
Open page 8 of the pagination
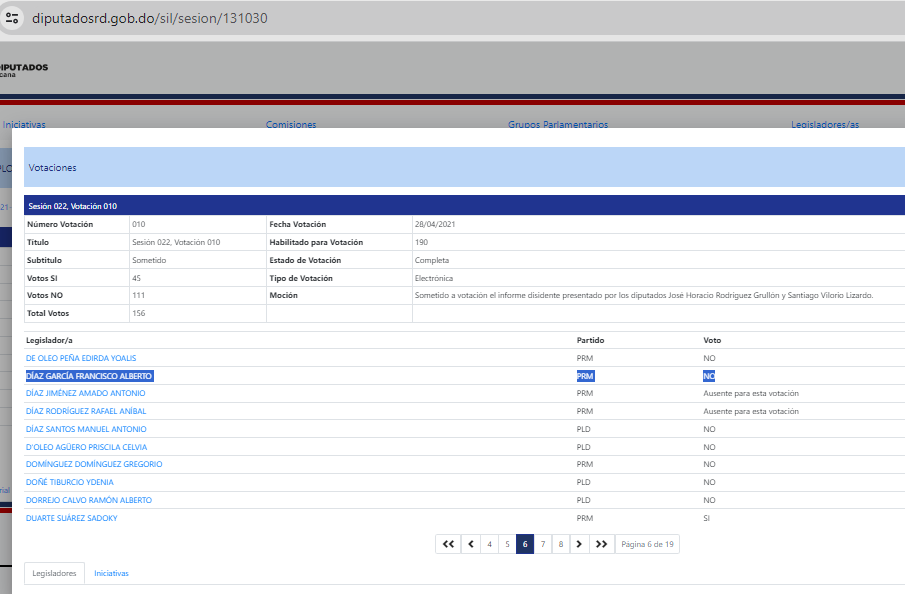(561, 544)
